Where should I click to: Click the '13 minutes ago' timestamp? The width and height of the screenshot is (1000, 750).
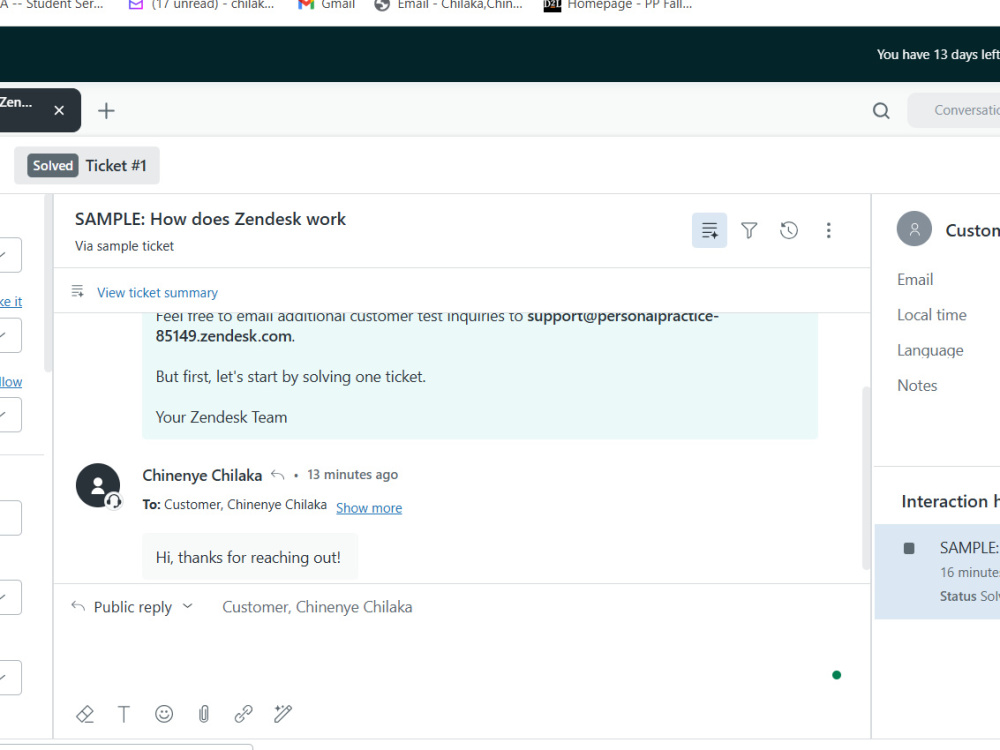pyautogui.click(x=352, y=475)
